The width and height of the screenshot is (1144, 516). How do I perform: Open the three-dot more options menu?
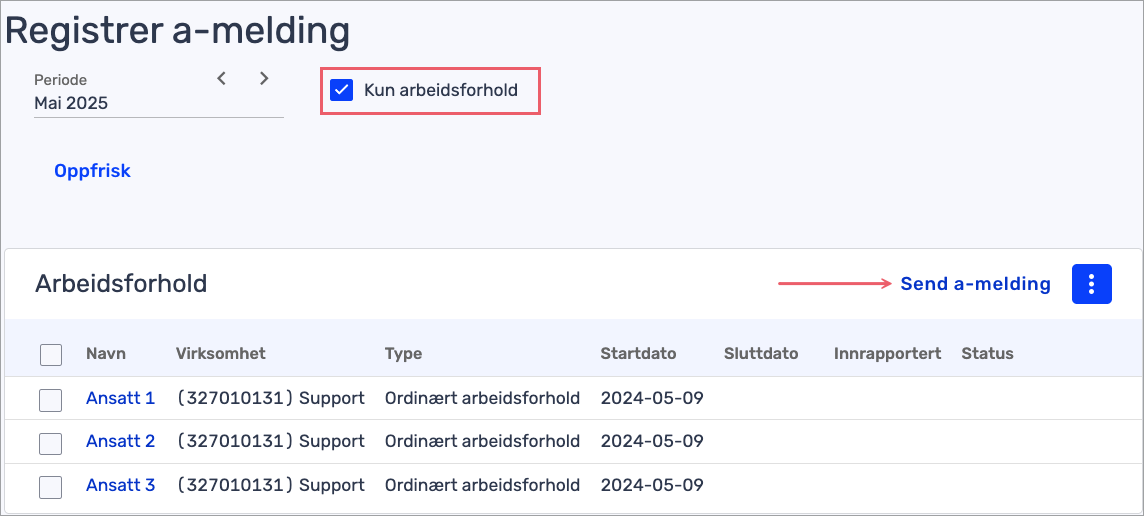(1091, 284)
